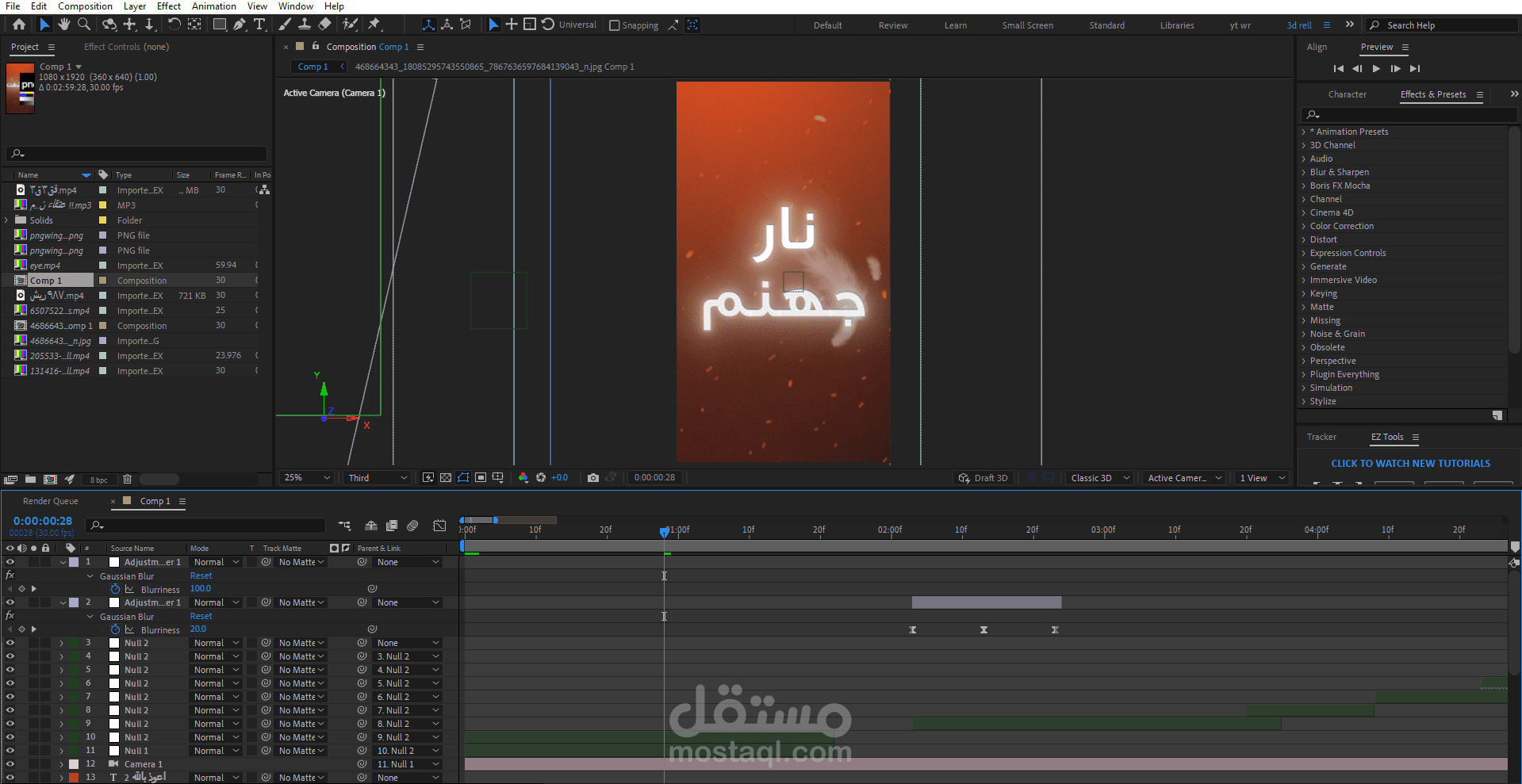Switch to the Learn workspace
This screenshot has height=784, width=1522.
[955, 25]
